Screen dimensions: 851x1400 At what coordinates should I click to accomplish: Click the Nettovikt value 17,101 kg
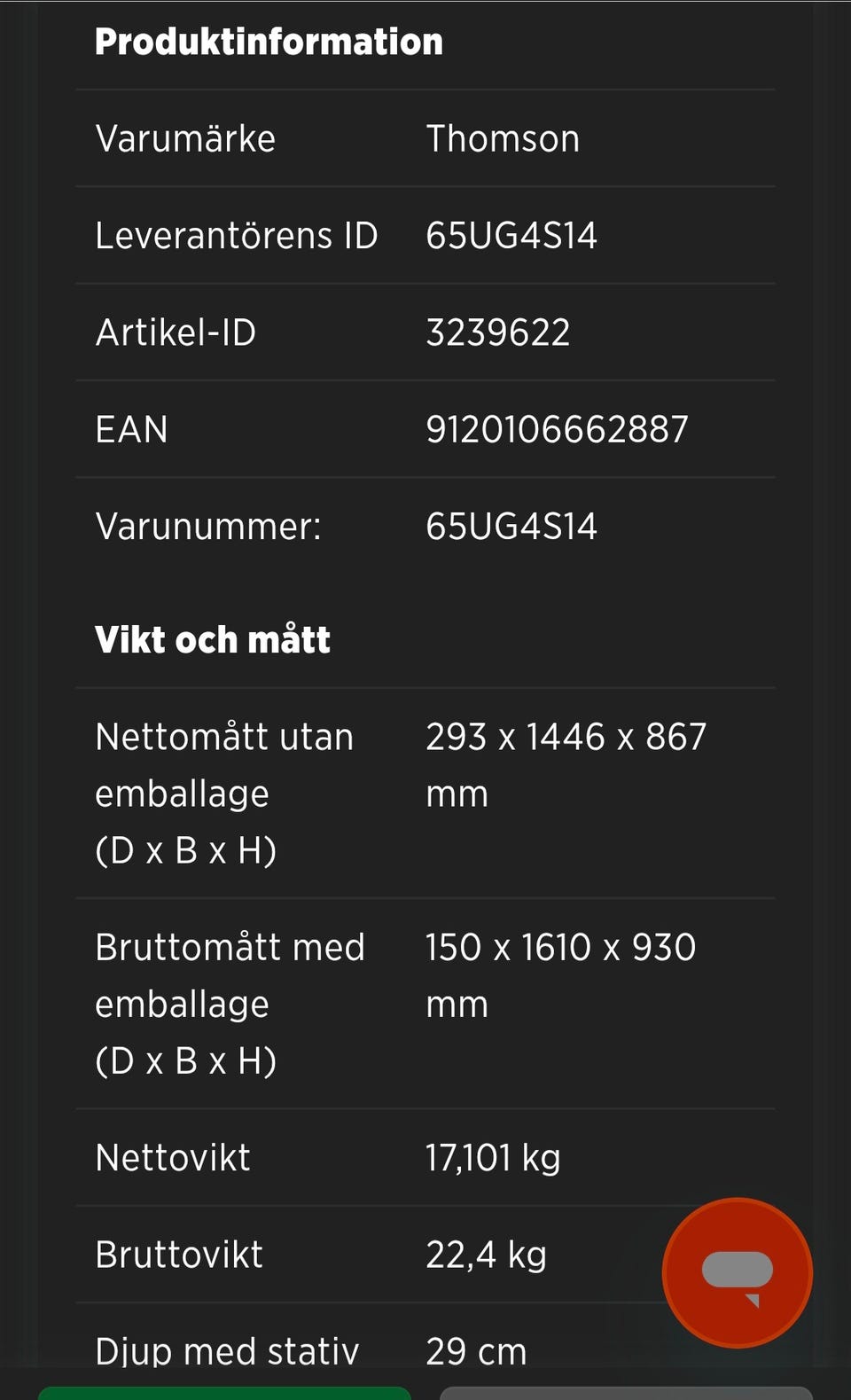(493, 1158)
